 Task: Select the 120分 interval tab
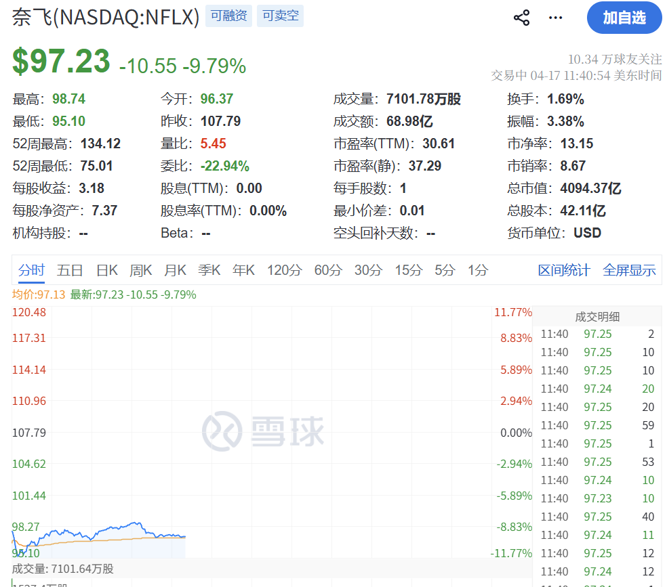click(284, 270)
